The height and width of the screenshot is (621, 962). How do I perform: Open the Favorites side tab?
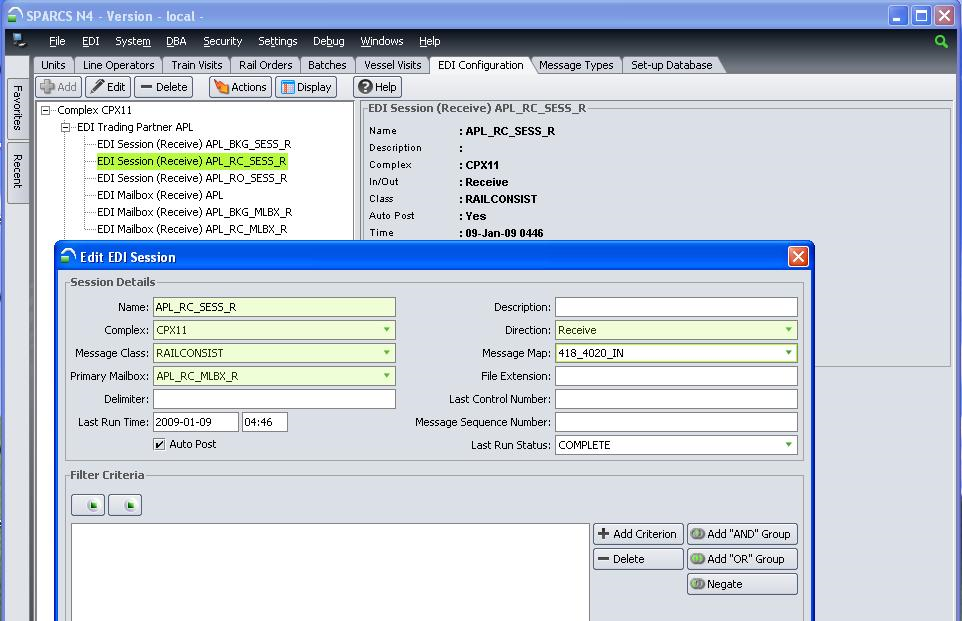(x=17, y=108)
